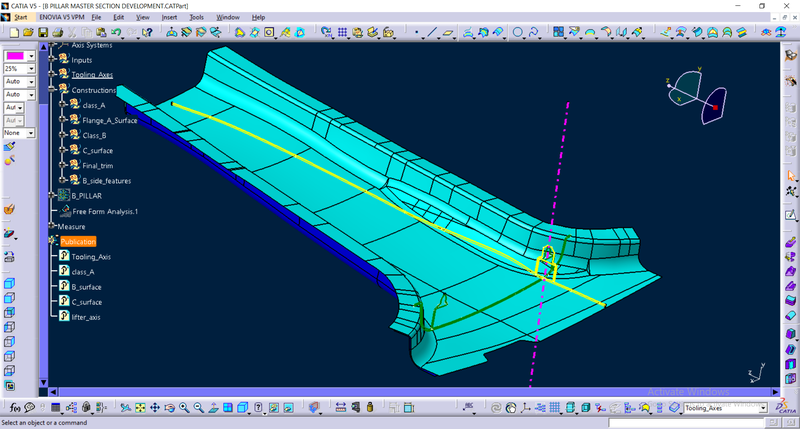The height and width of the screenshot is (429, 800).
Task: Collapse the Constructions tree node
Action: point(52,90)
